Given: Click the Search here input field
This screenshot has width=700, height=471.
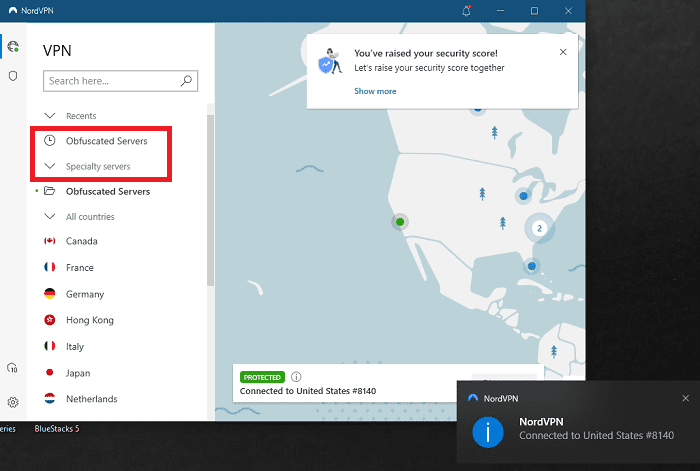Looking at the screenshot, I should coord(121,81).
